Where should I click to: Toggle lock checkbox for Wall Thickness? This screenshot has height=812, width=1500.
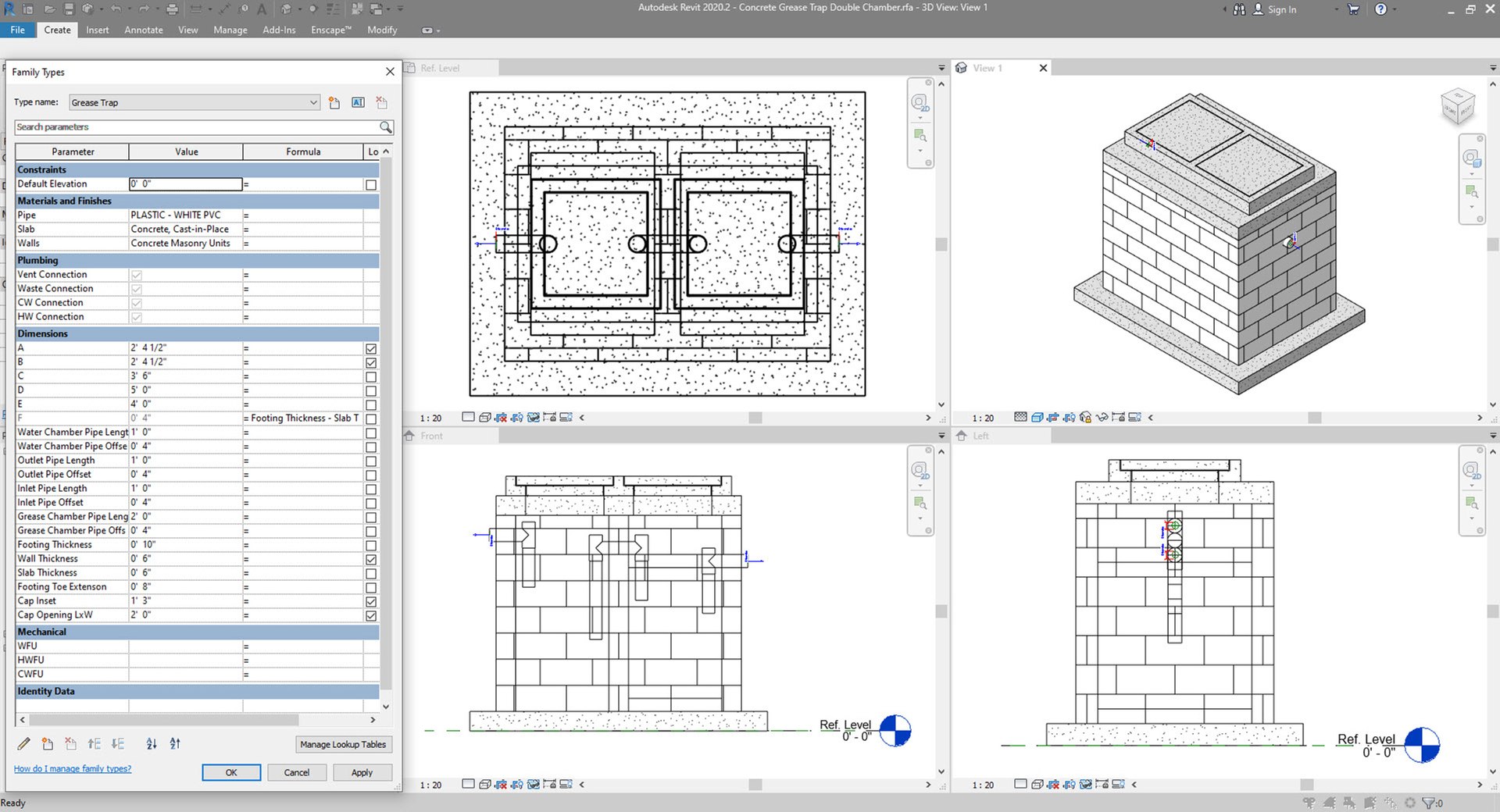coord(371,560)
